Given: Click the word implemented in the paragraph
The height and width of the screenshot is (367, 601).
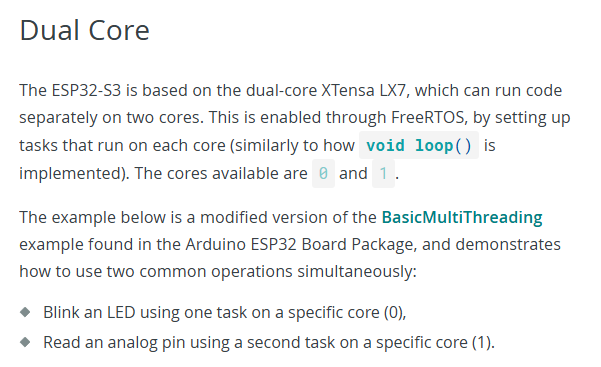Looking at the screenshot, I should [74, 174].
